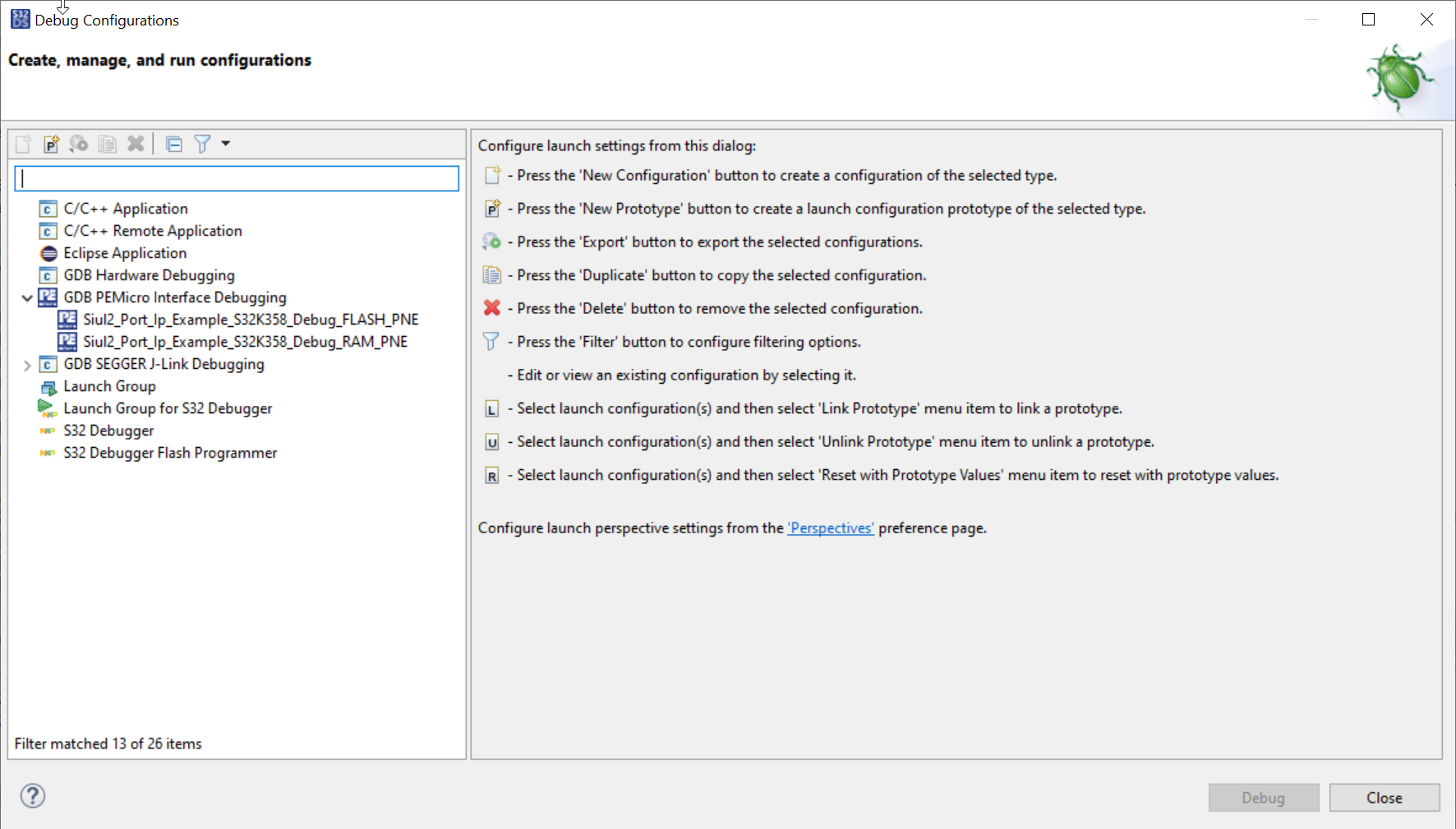This screenshot has width=1456, height=829.
Task: Open the 'Perspectives' preference page link
Action: click(x=831, y=528)
